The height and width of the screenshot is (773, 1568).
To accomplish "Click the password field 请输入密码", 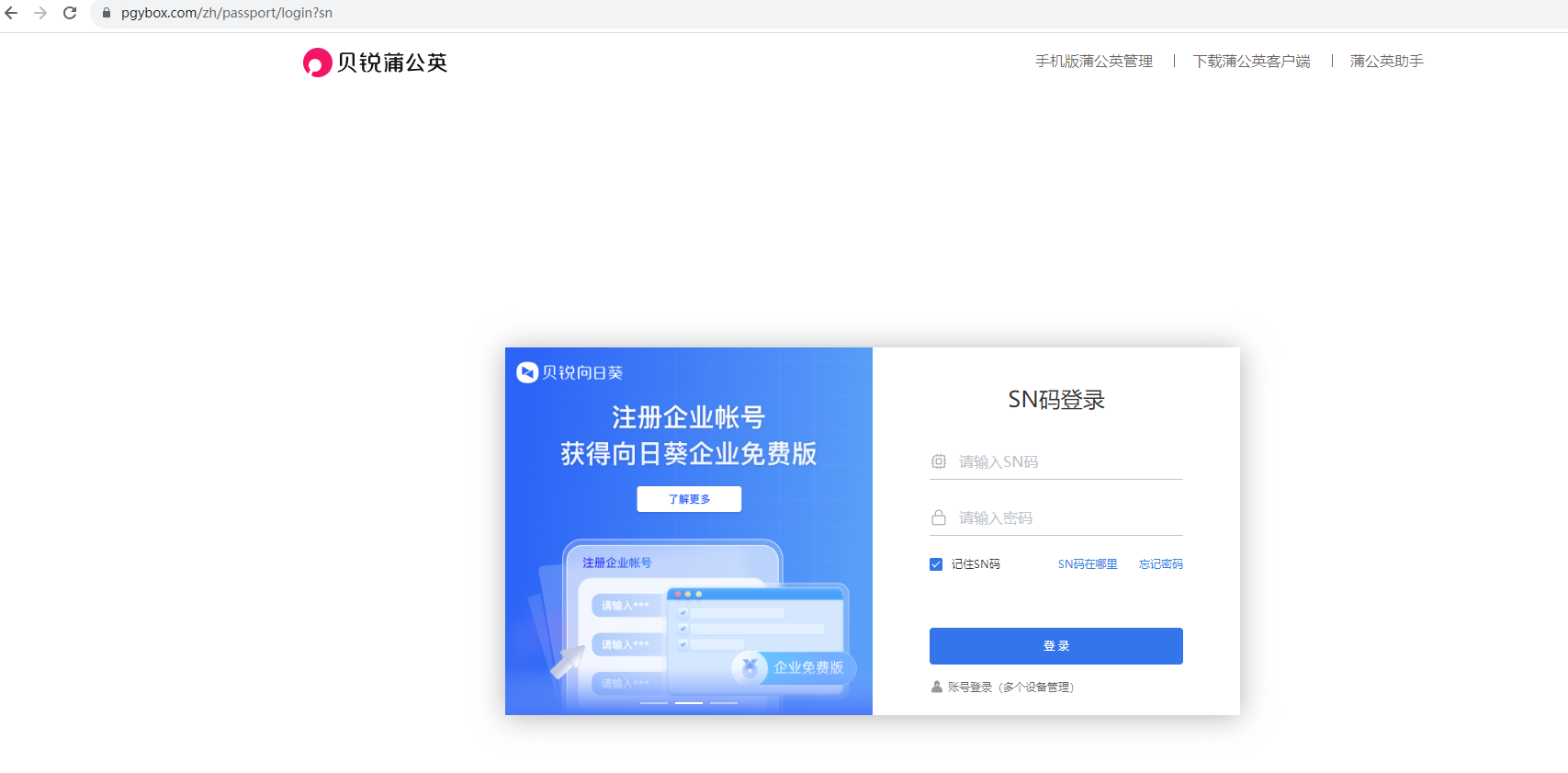I will (1056, 518).
